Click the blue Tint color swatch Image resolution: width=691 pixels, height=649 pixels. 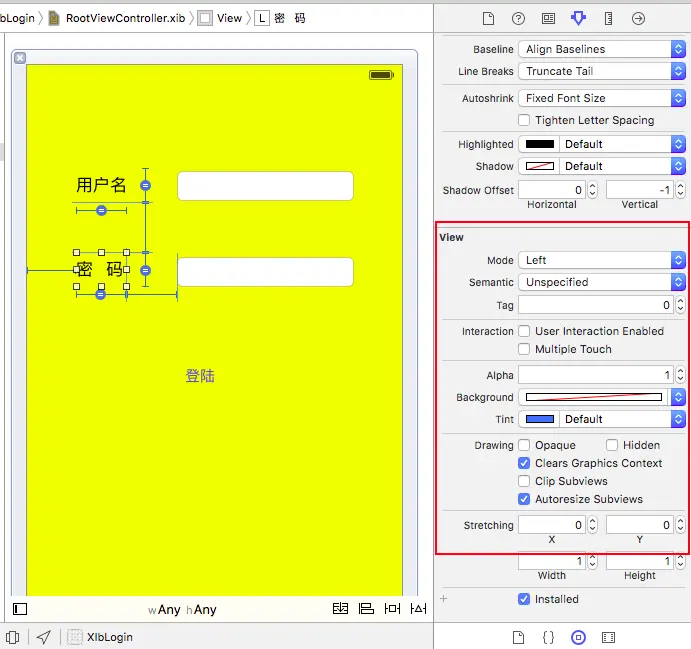(x=539, y=419)
